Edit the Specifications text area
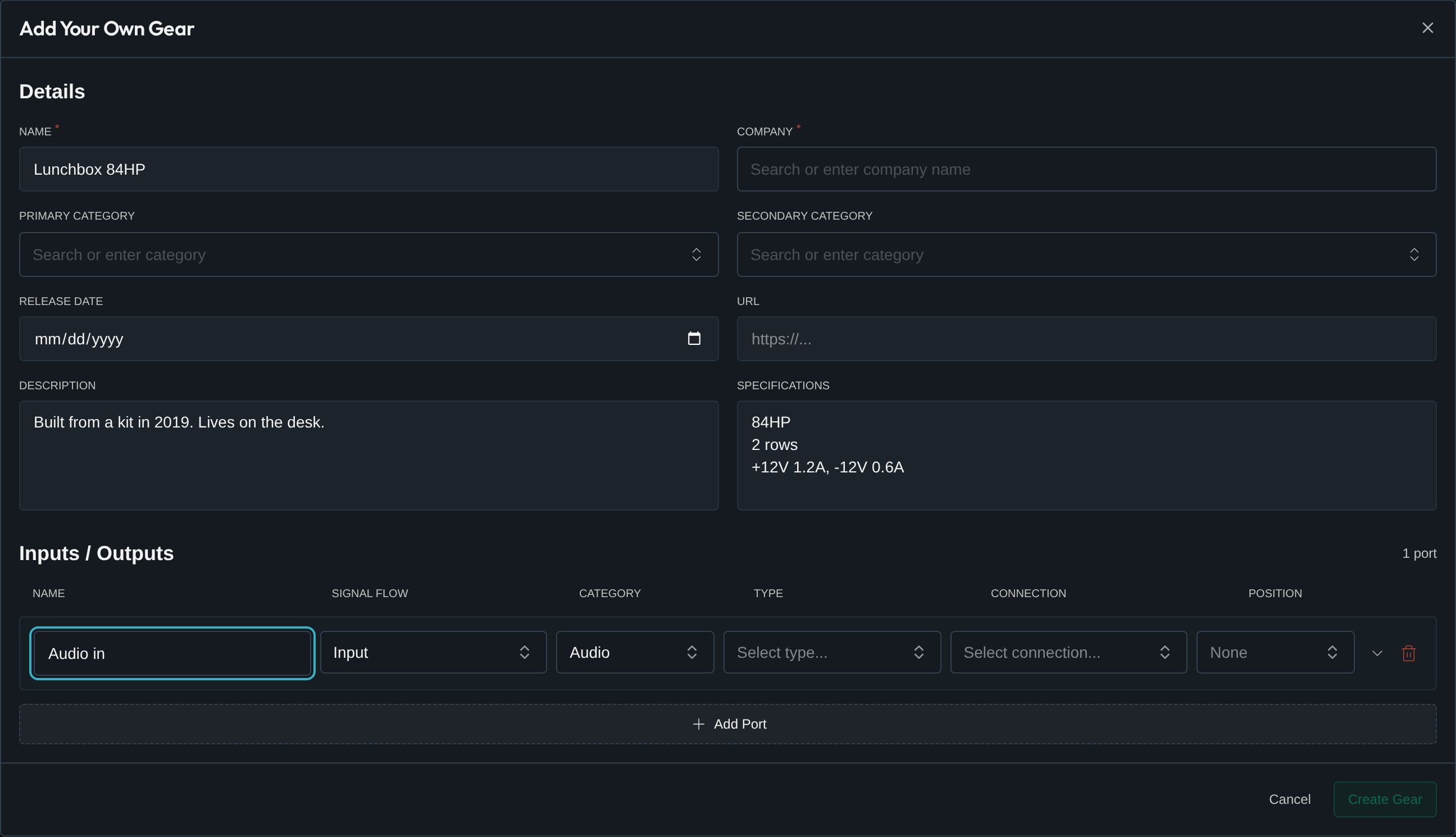Screen dimensions: 1456x837 1086,455
